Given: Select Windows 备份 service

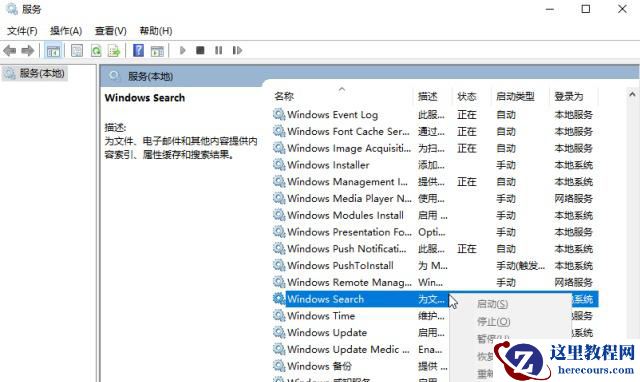Looking at the screenshot, I should point(360,366).
